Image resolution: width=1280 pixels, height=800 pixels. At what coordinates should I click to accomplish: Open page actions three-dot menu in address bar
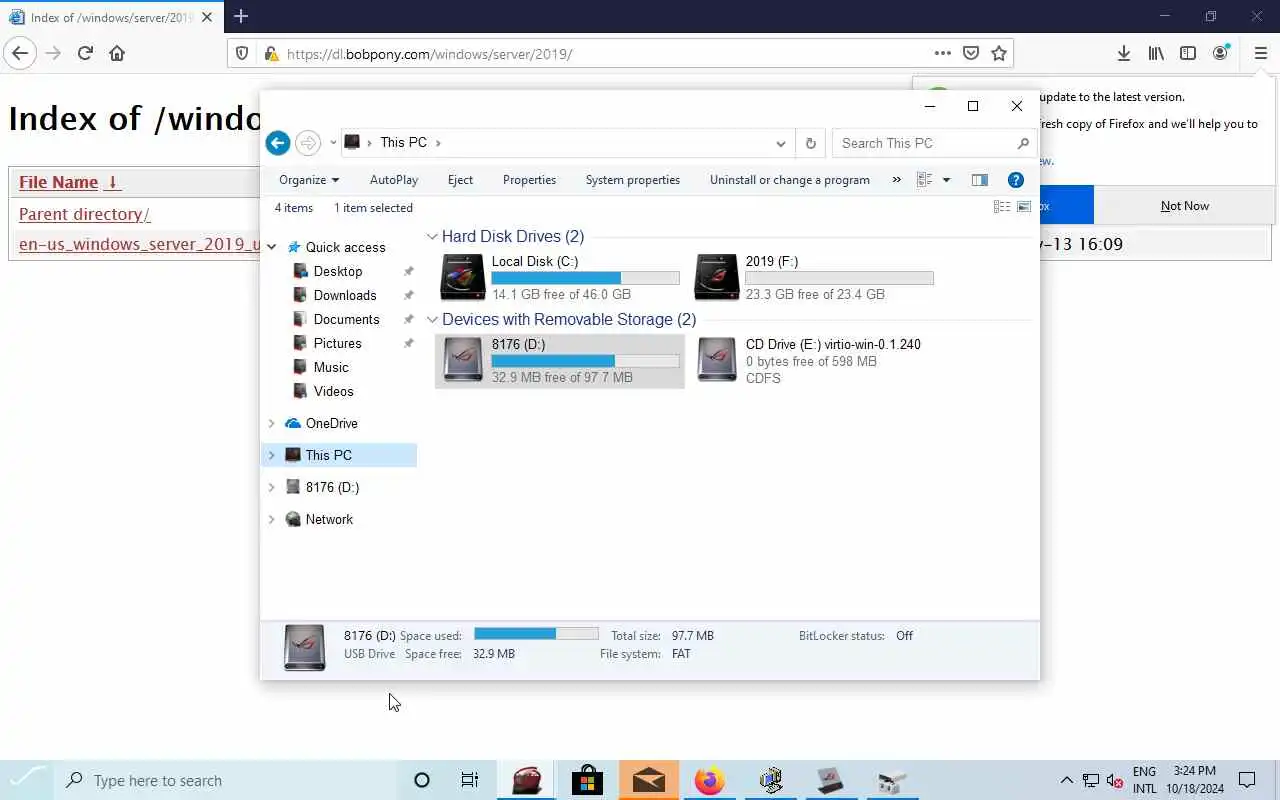942,54
